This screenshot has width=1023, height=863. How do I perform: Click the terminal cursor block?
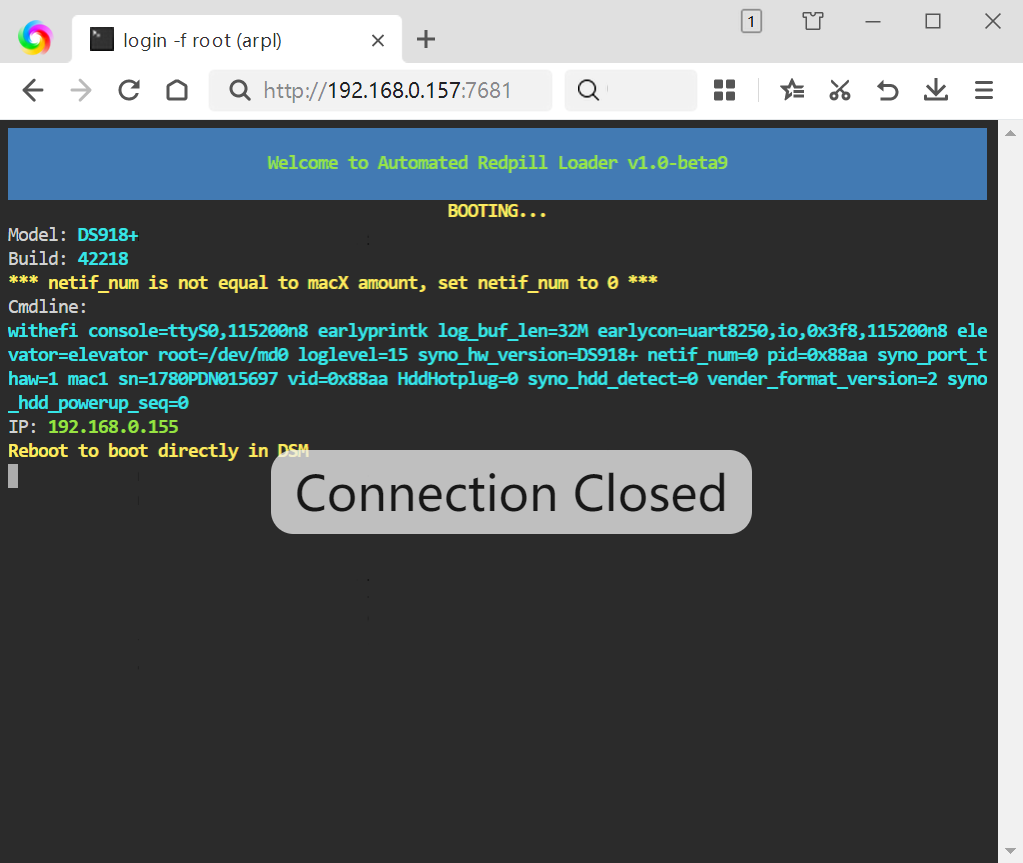coord(13,476)
